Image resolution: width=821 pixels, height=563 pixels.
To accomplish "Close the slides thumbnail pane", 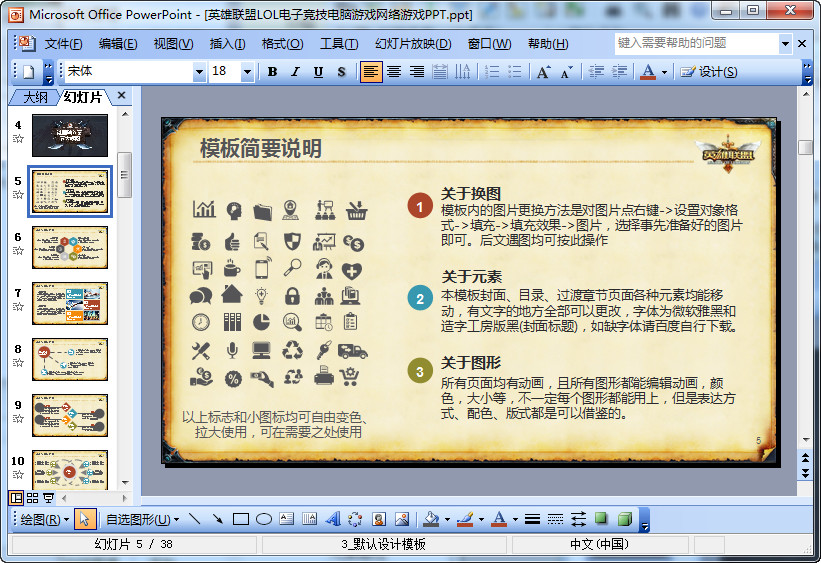I will 121,95.
